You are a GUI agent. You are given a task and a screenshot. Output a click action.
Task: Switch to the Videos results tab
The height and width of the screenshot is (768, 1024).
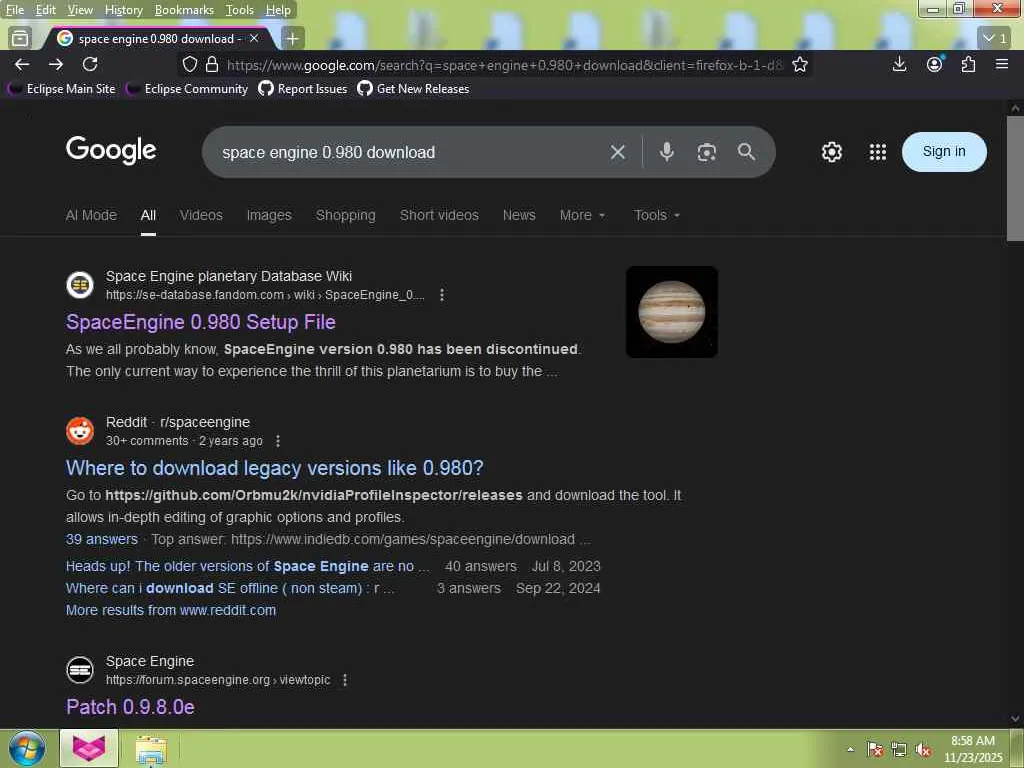click(x=201, y=215)
